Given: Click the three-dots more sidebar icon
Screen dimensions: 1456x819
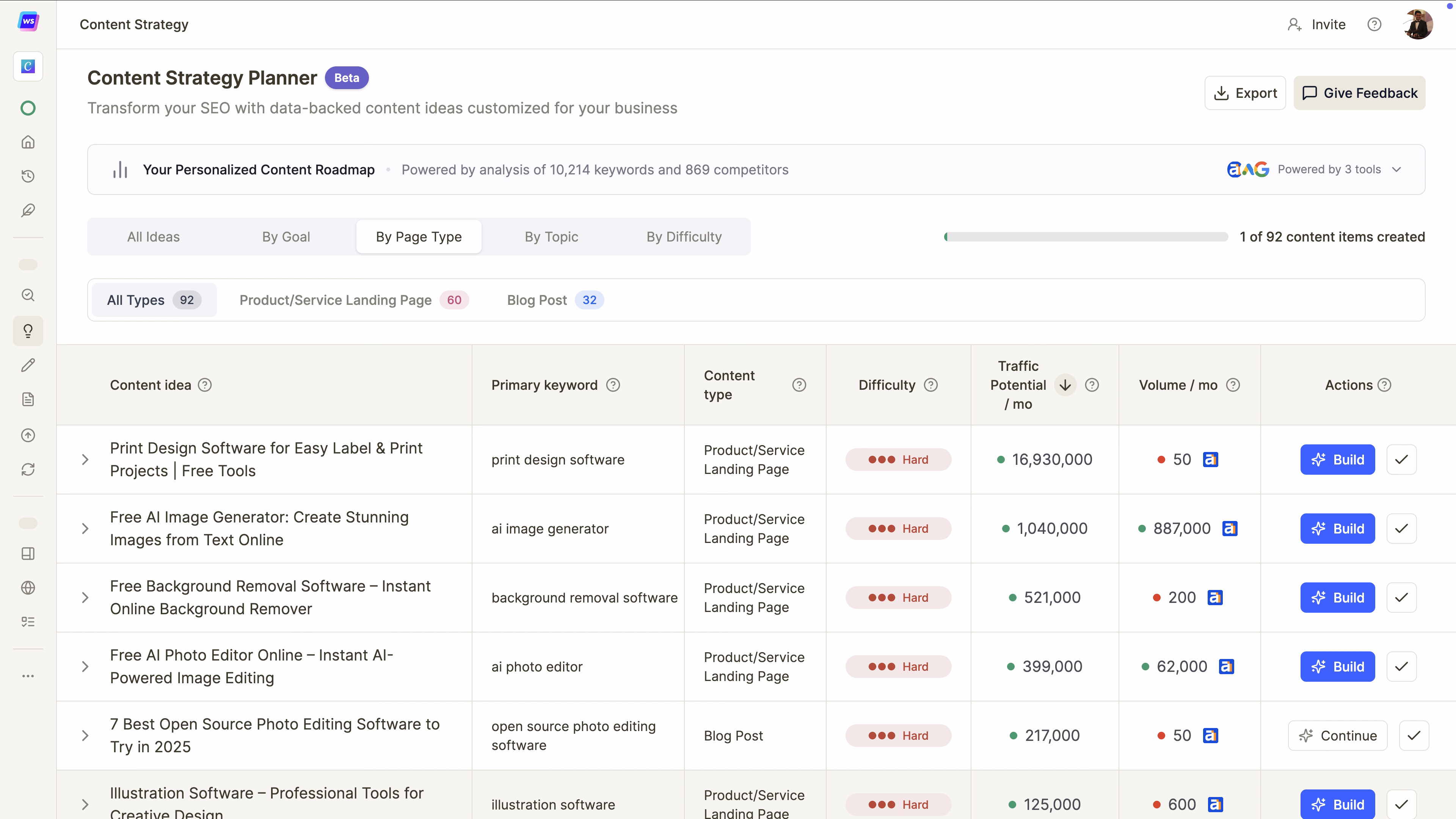Looking at the screenshot, I should point(28,676).
